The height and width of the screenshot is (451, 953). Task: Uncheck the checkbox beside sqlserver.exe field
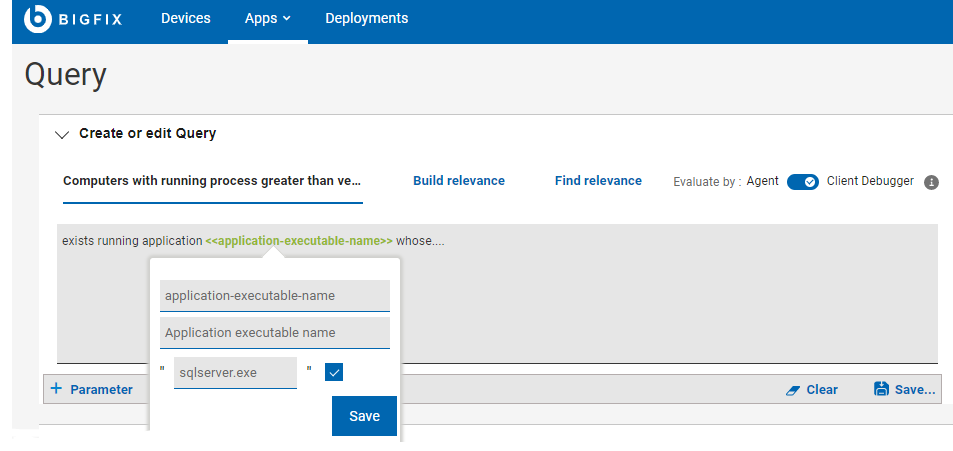click(334, 372)
